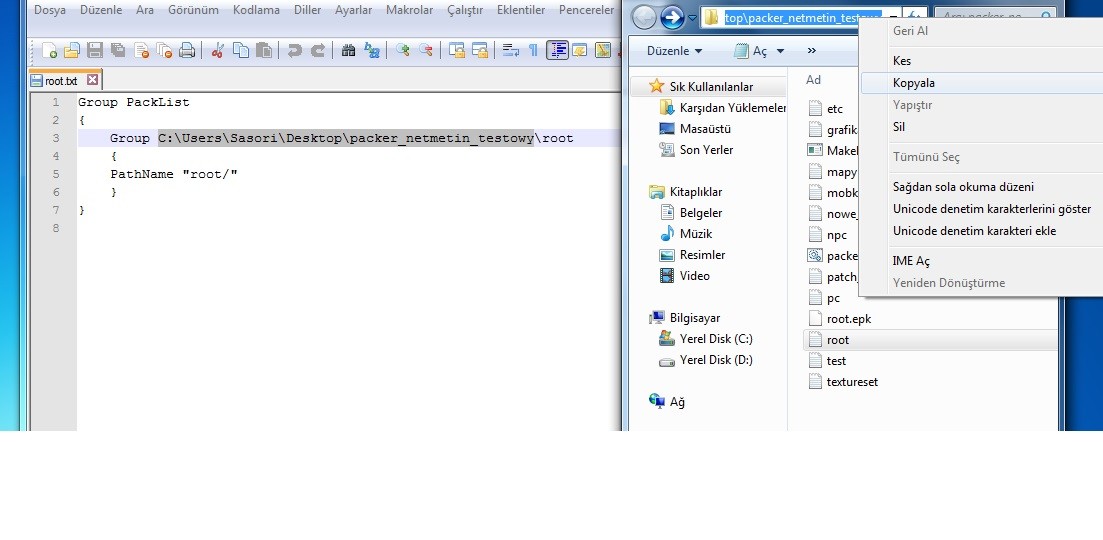Select Sağdan sola okuma düzeni option
The width and height of the screenshot is (1103, 540).
tap(981, 187)
